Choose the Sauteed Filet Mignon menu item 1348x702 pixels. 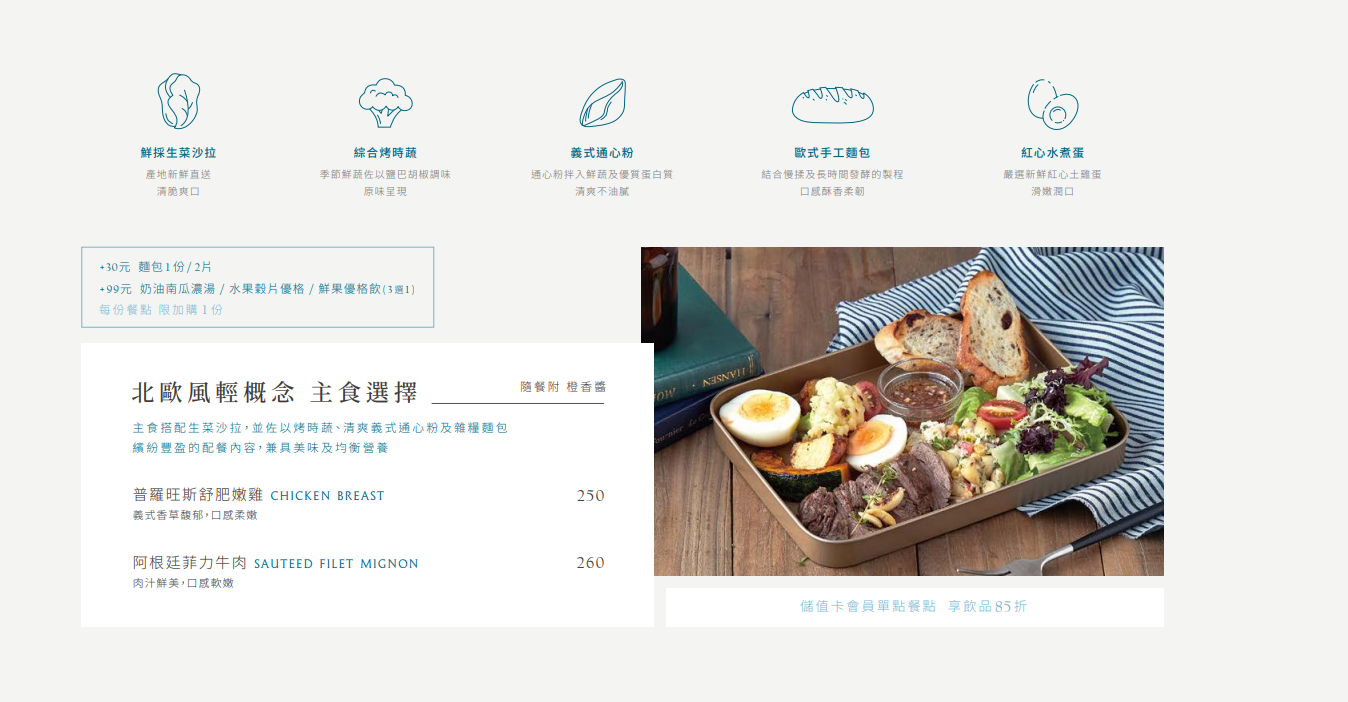(275, 563)
